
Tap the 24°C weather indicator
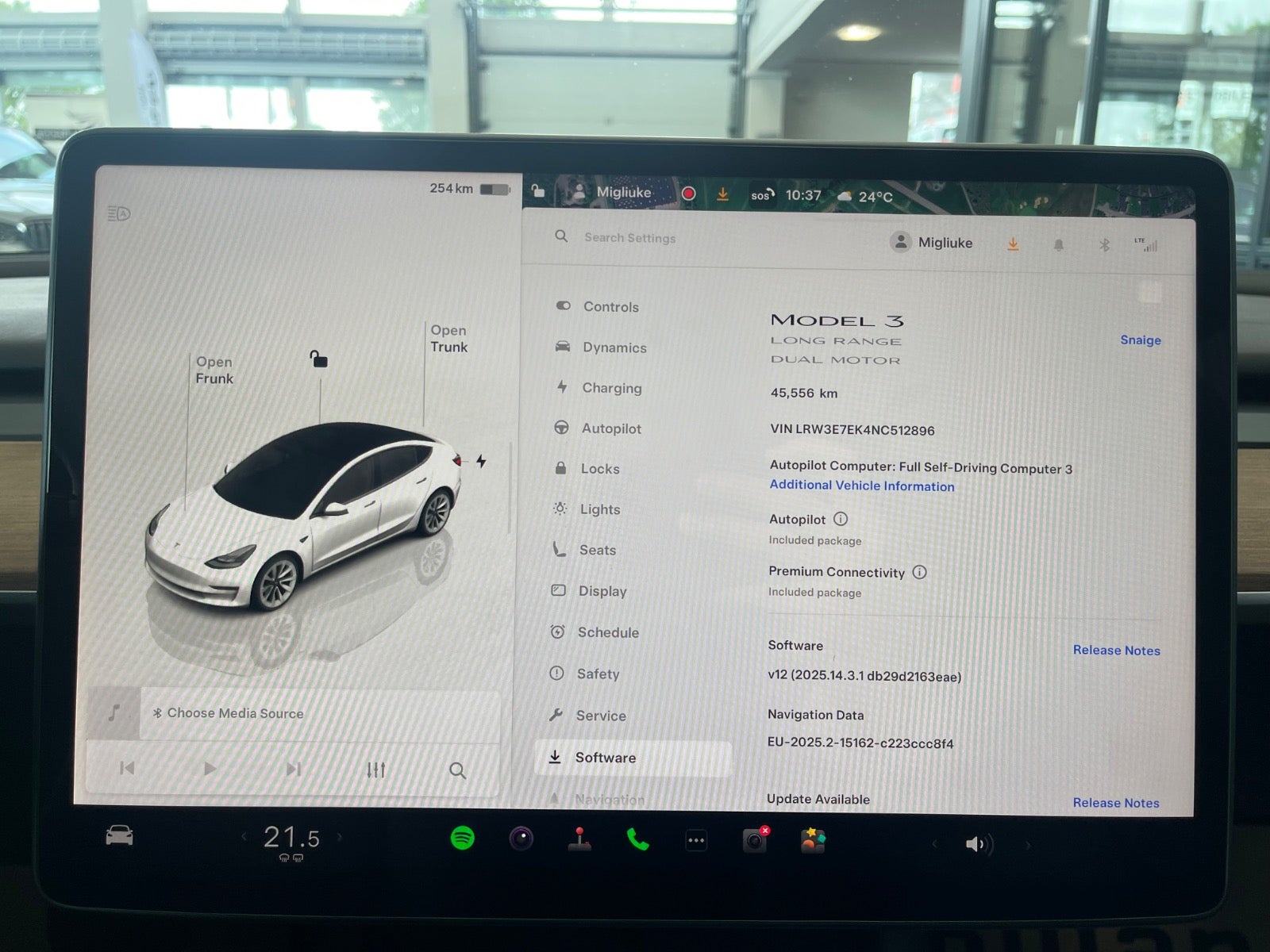(x=866, y=196)
